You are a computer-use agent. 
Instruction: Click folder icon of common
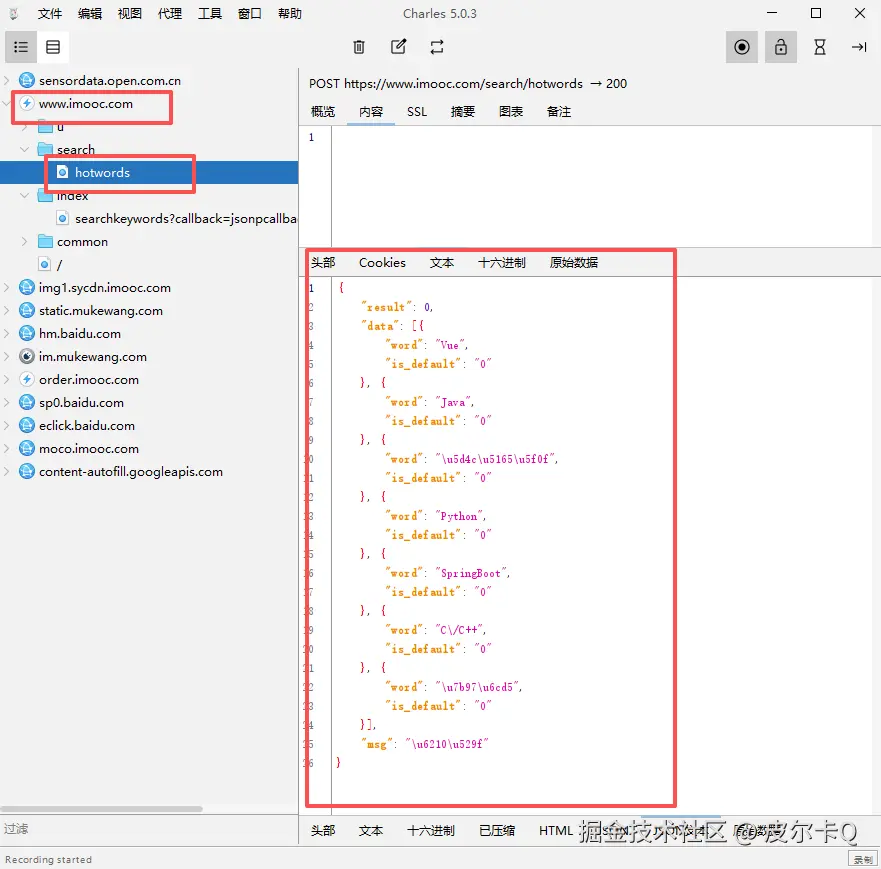coord(45,242)
